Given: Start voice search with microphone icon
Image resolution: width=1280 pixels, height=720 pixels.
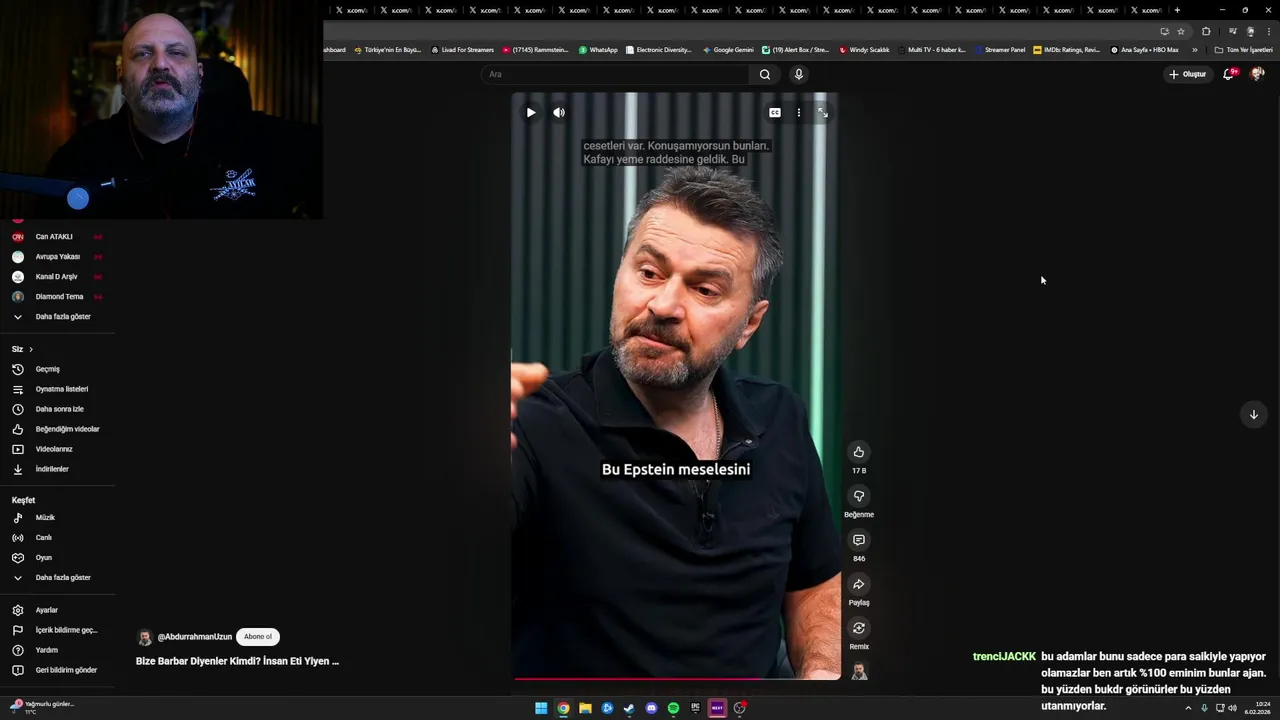Looking at the screenshot, I should pos(798,74).
